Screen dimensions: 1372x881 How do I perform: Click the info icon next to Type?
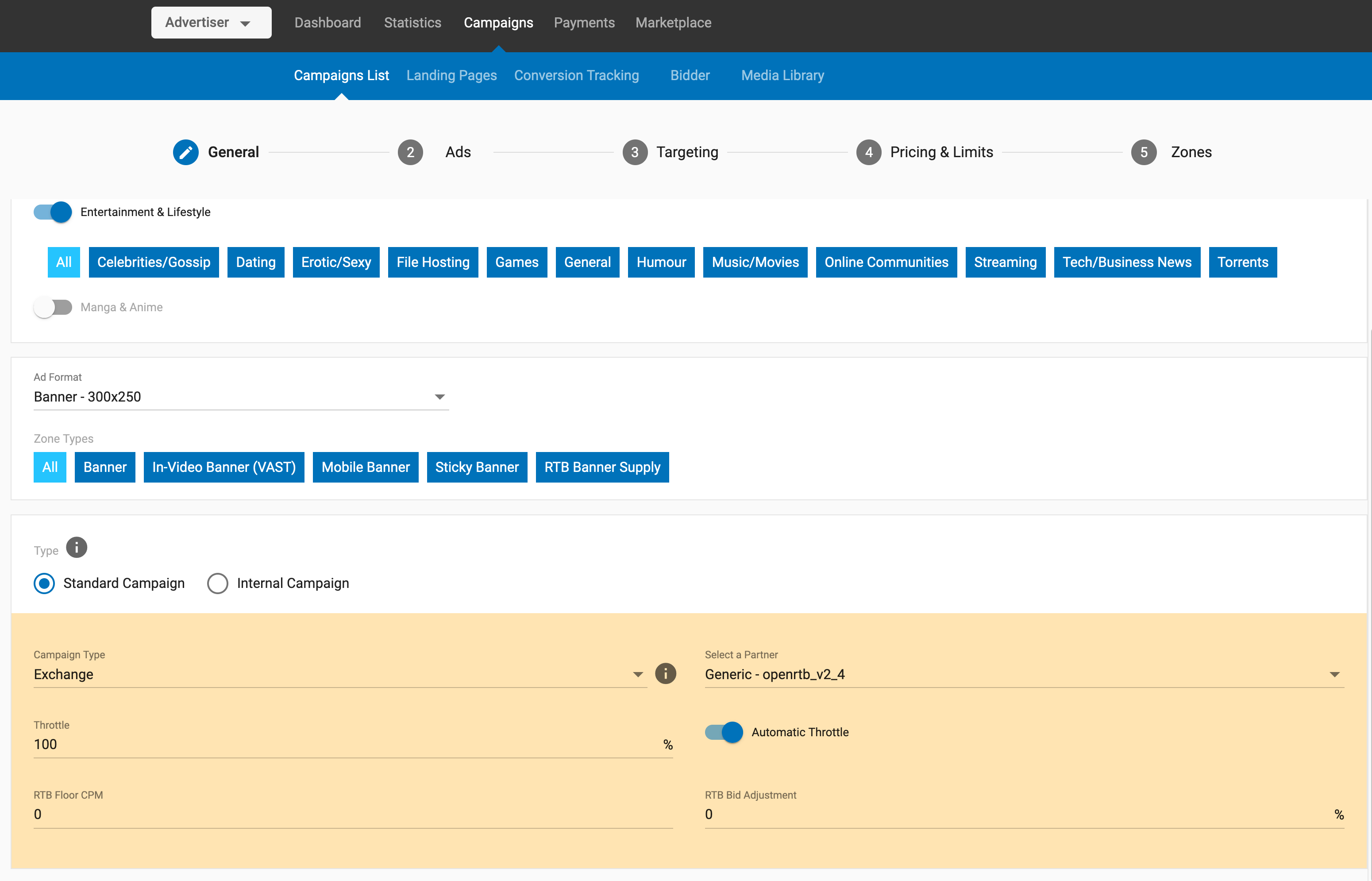coord(77,548)
